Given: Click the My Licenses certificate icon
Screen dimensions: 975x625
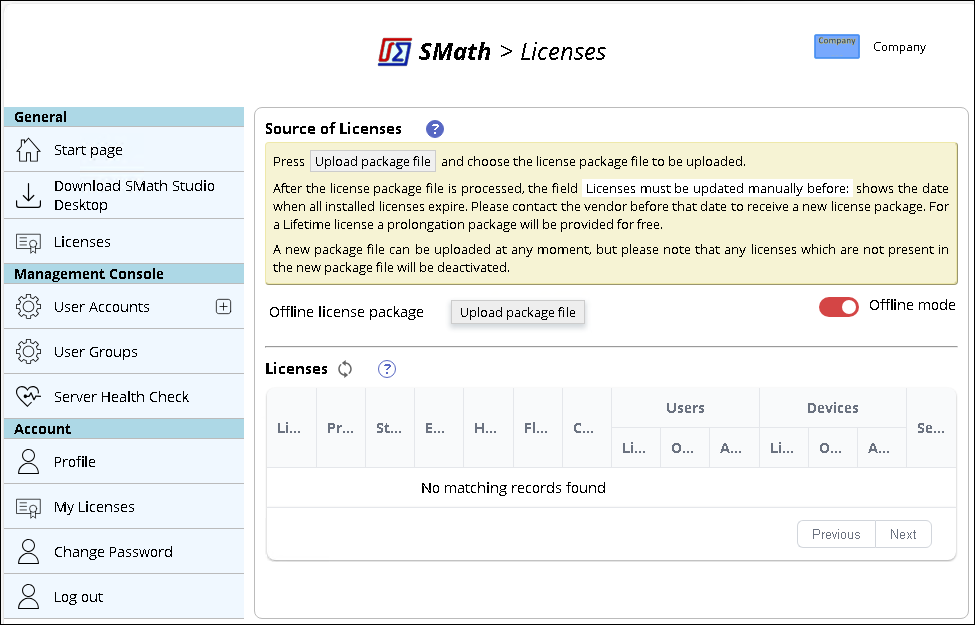Looking at the screenshot, I should [28, 507].
